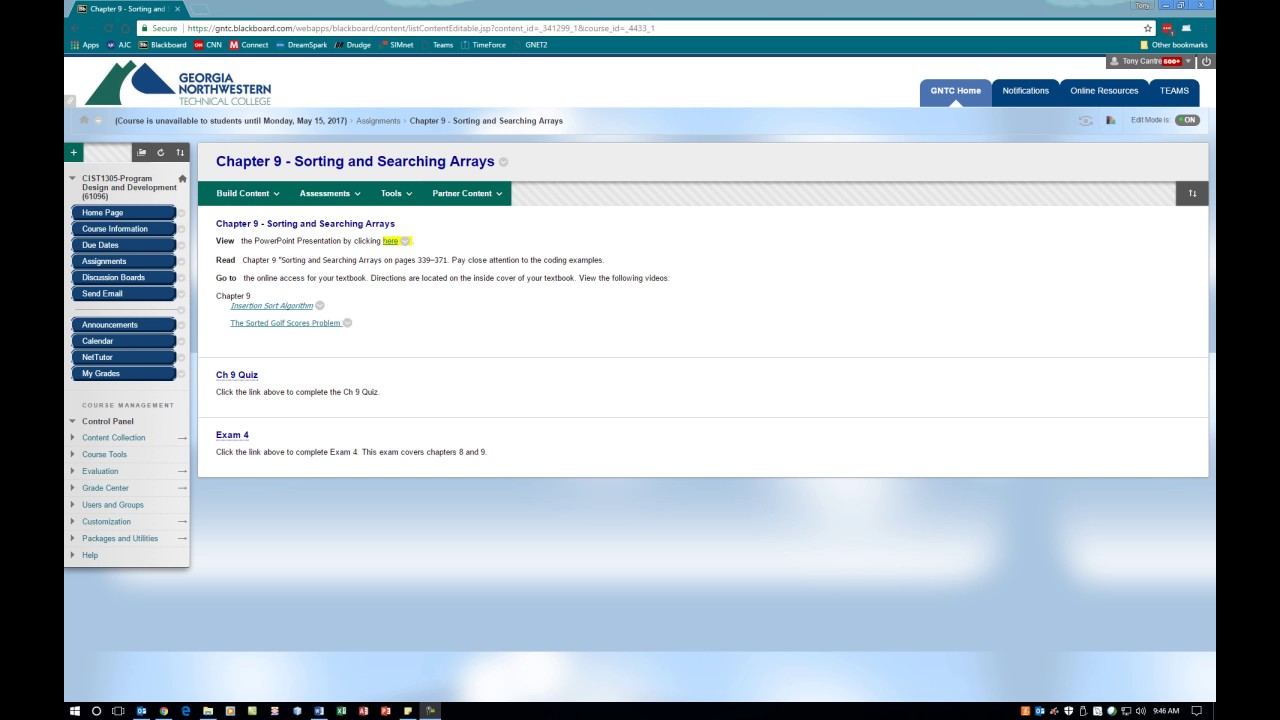Expand Users and Groups in Control Panel
1280x720 pixels.
coord(72,505)
